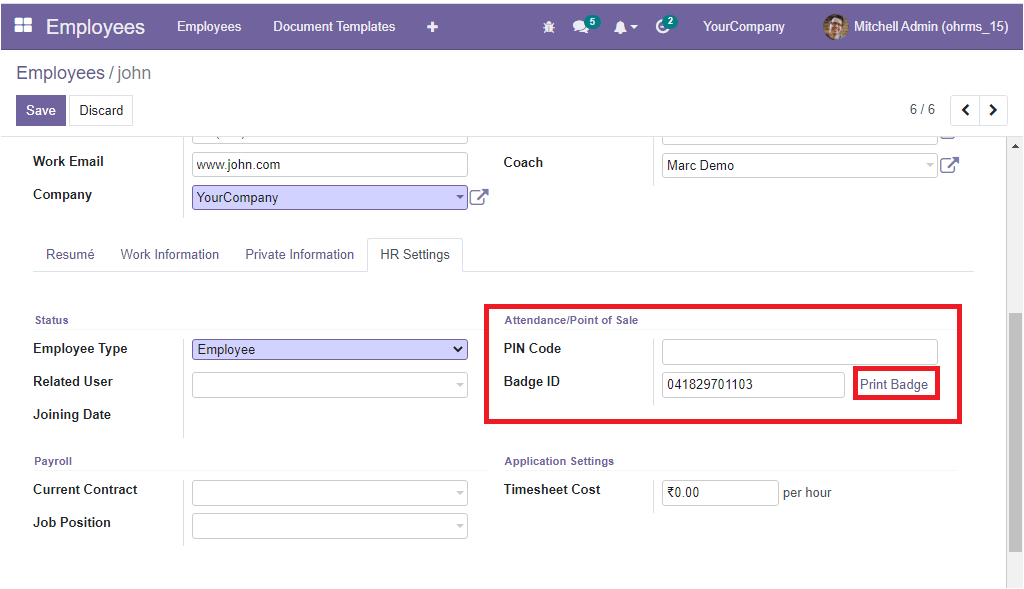Viewport: 1024px width, 589px height.
Task: Expand the Coach dropdown
Action: [799, 165]
